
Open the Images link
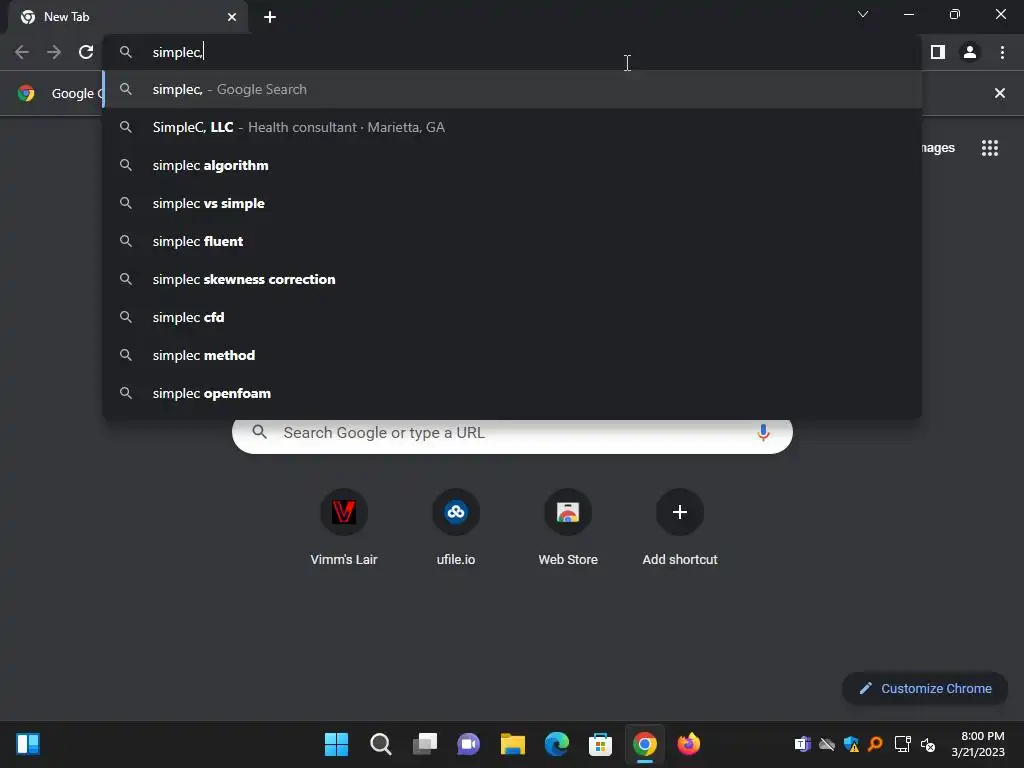click(x=938, y=148)
